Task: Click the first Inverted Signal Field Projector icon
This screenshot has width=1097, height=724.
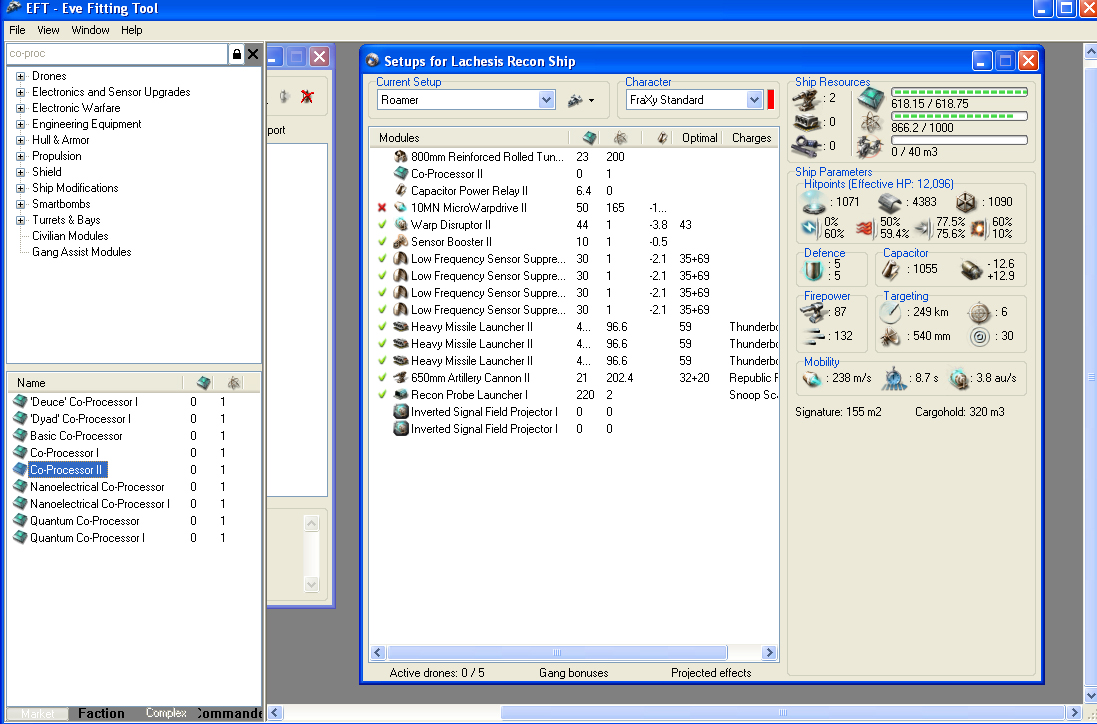Action: coord(401,412)
